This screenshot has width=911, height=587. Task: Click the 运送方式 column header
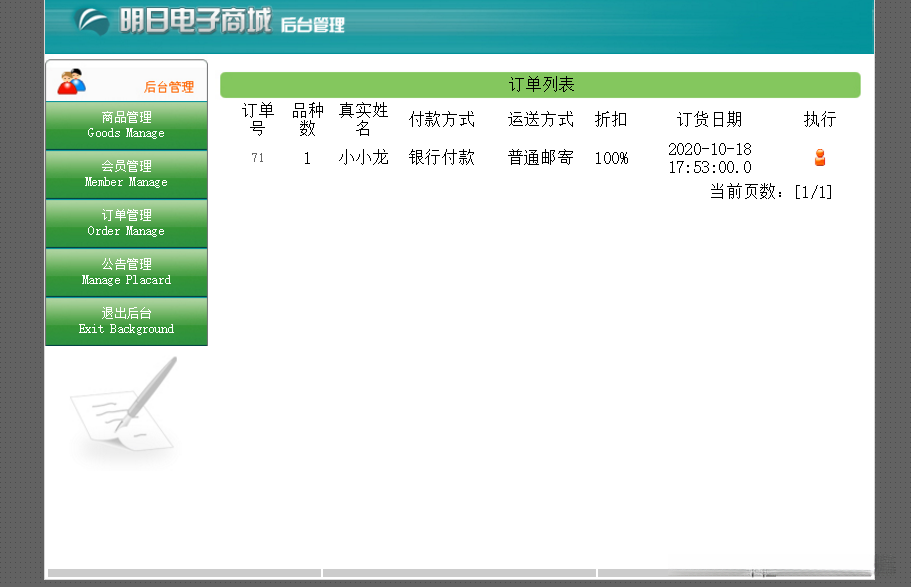point(540,119)
